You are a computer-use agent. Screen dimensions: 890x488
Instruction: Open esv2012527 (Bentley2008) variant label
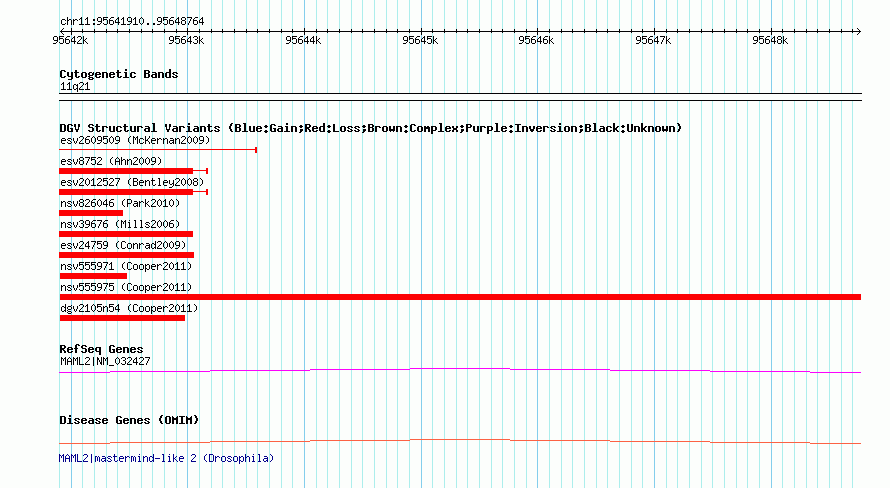click(x=132, y=182)
